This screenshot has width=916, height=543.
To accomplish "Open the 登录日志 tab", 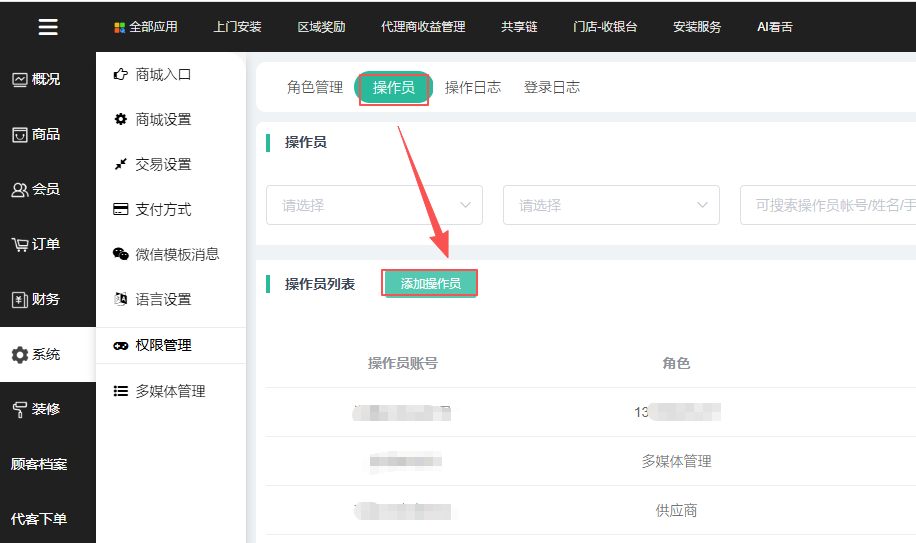I will (552, 87).
